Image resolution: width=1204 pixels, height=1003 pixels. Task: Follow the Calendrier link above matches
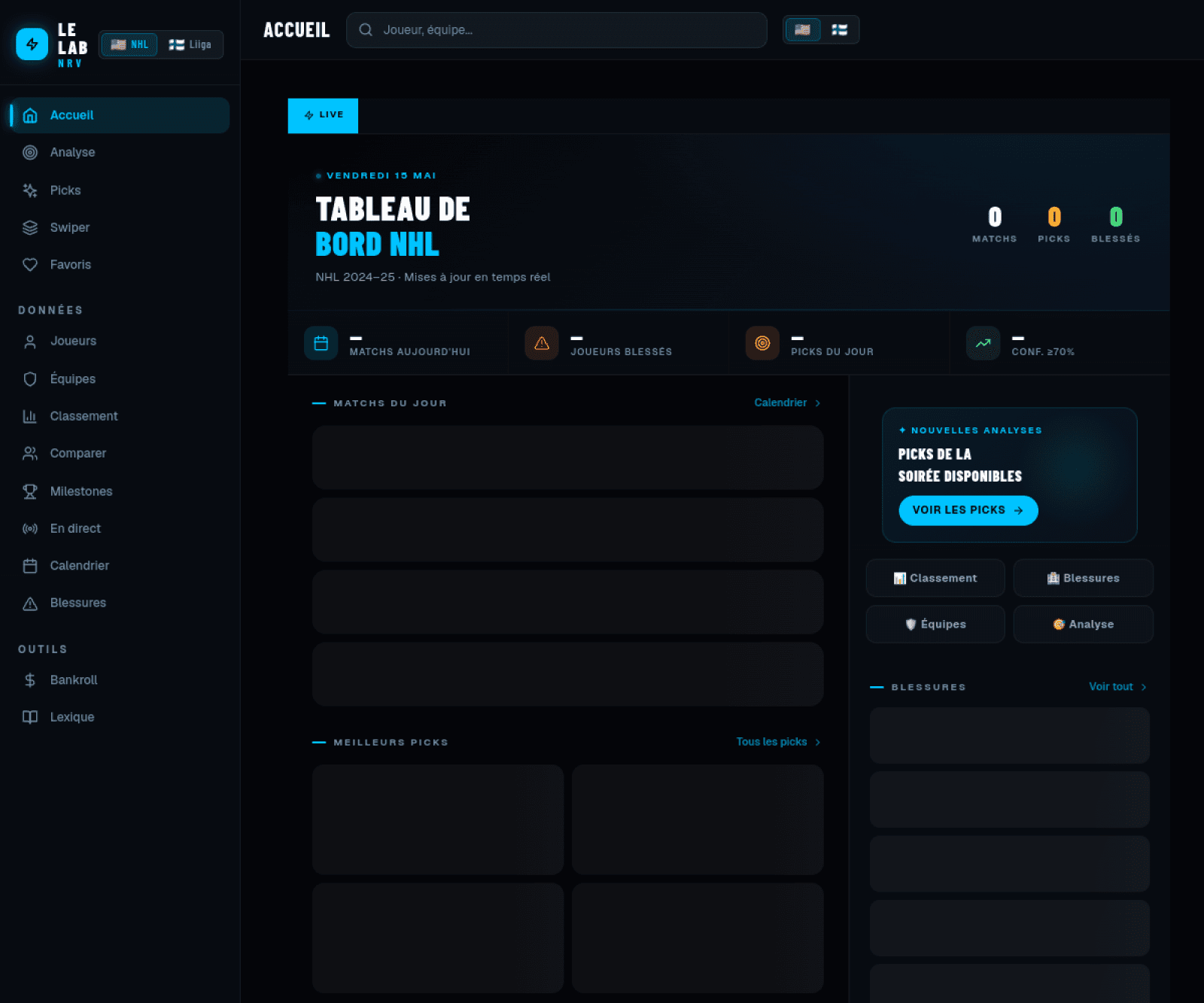coord(787,403)
